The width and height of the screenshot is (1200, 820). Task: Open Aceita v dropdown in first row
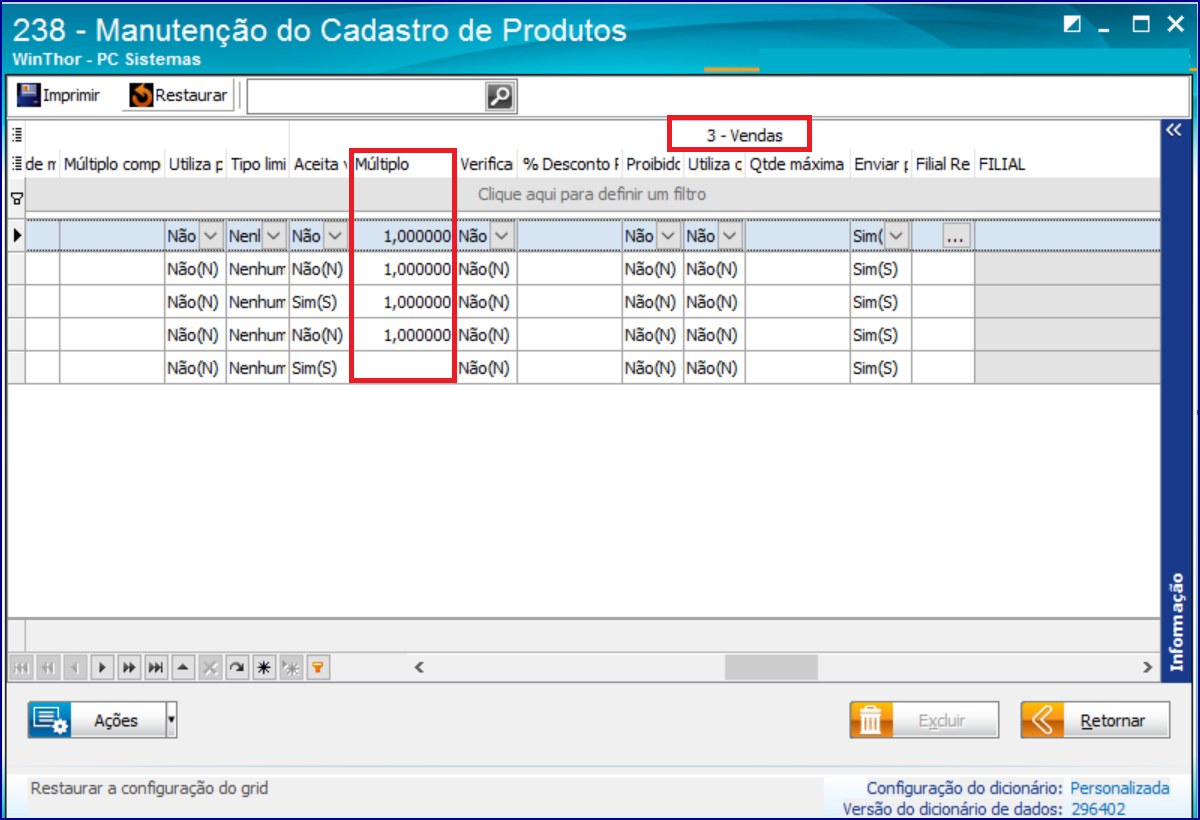click(x=335, y=235)
